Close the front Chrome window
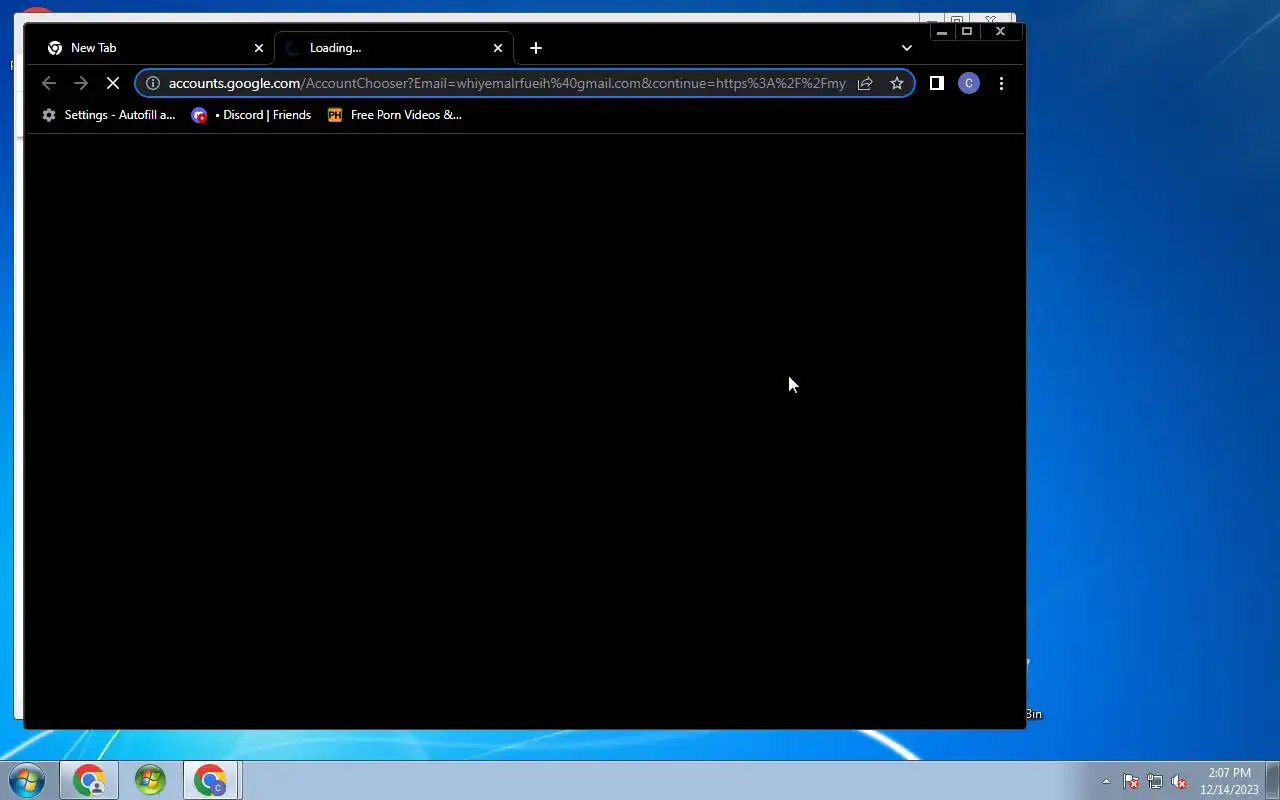The image size is (1280, 800). click(x=1000, y=32)
